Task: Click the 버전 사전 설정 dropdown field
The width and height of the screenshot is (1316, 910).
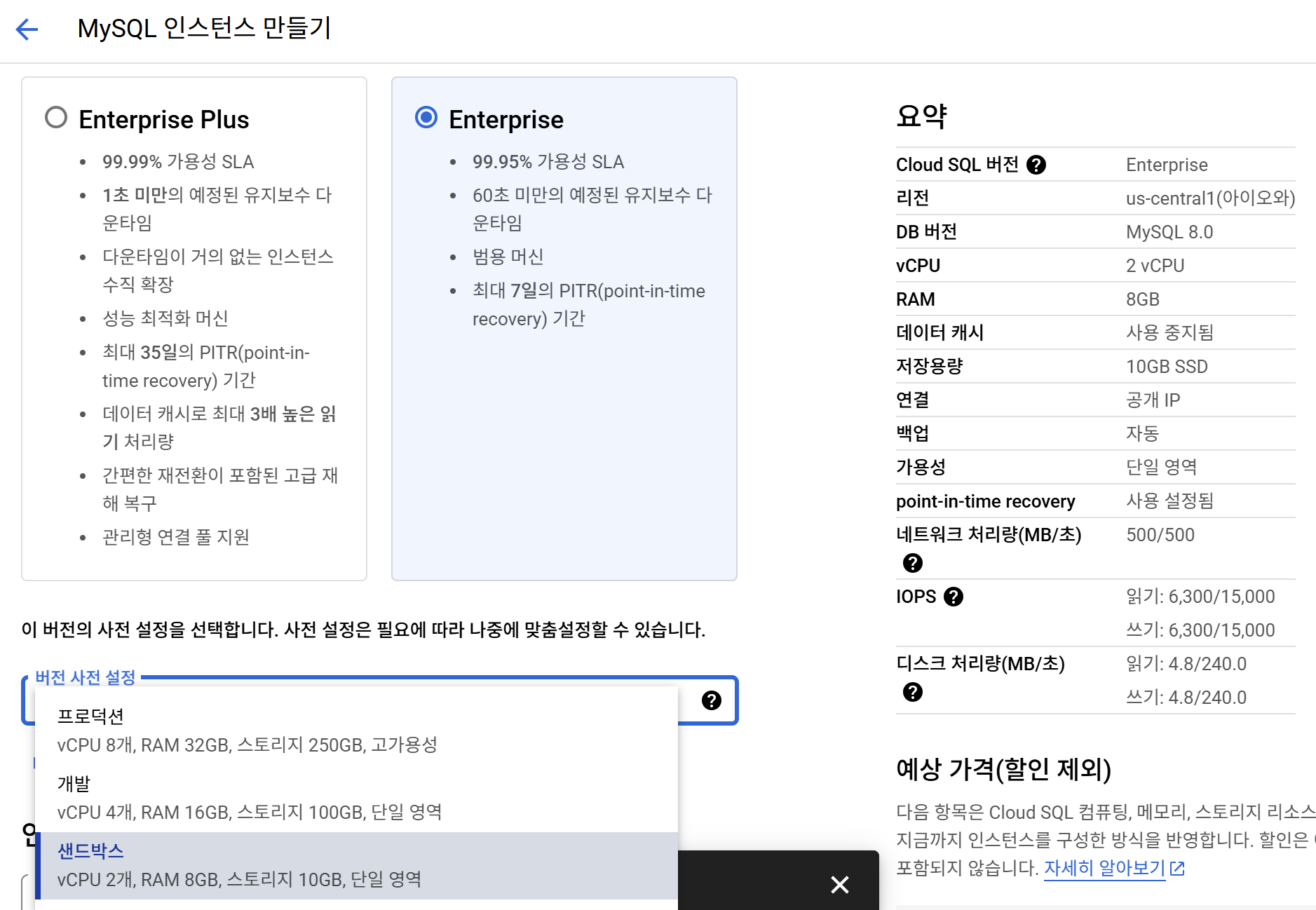Action: 379,700
